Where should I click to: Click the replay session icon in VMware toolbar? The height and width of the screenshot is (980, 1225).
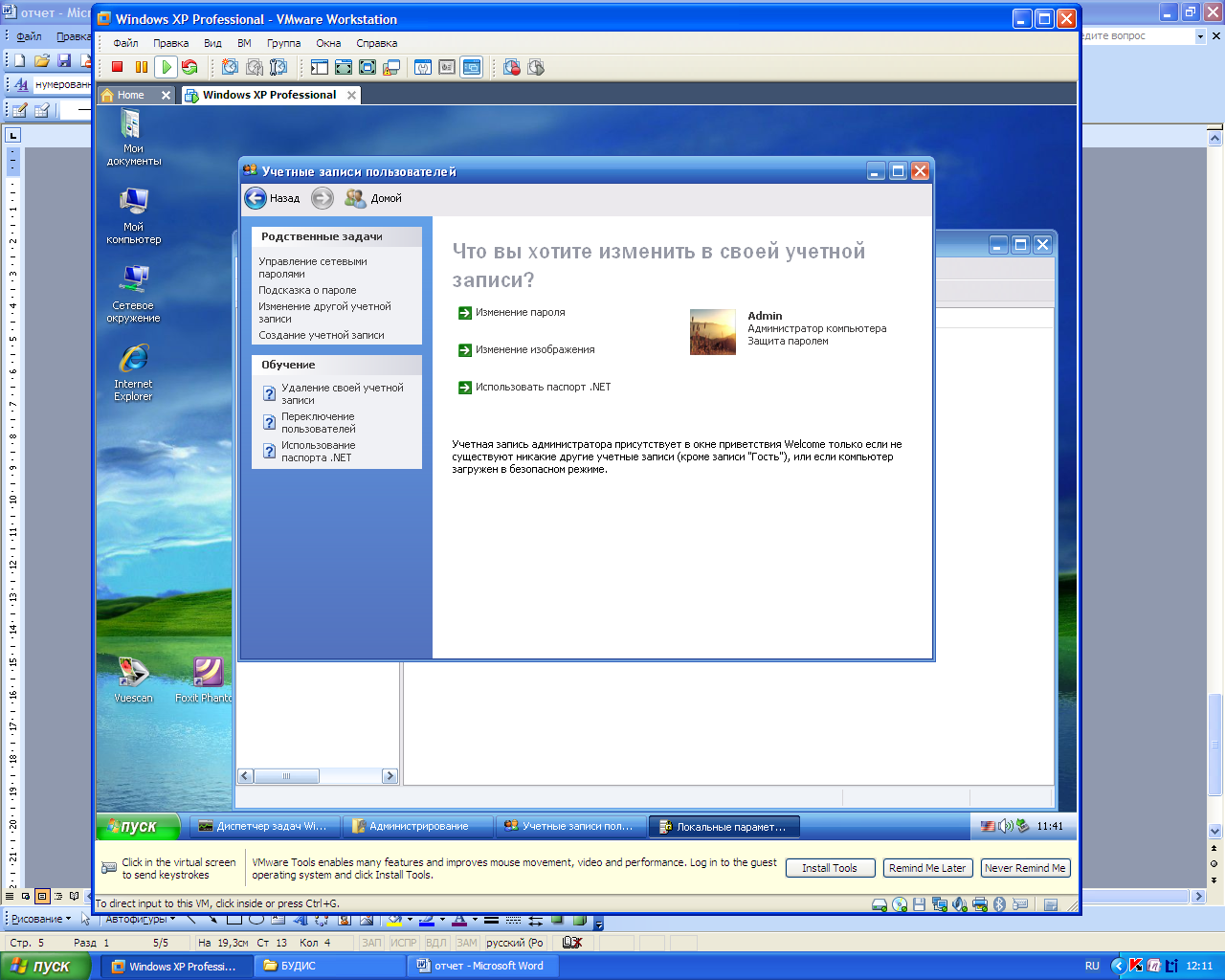[x=536, y=67]
